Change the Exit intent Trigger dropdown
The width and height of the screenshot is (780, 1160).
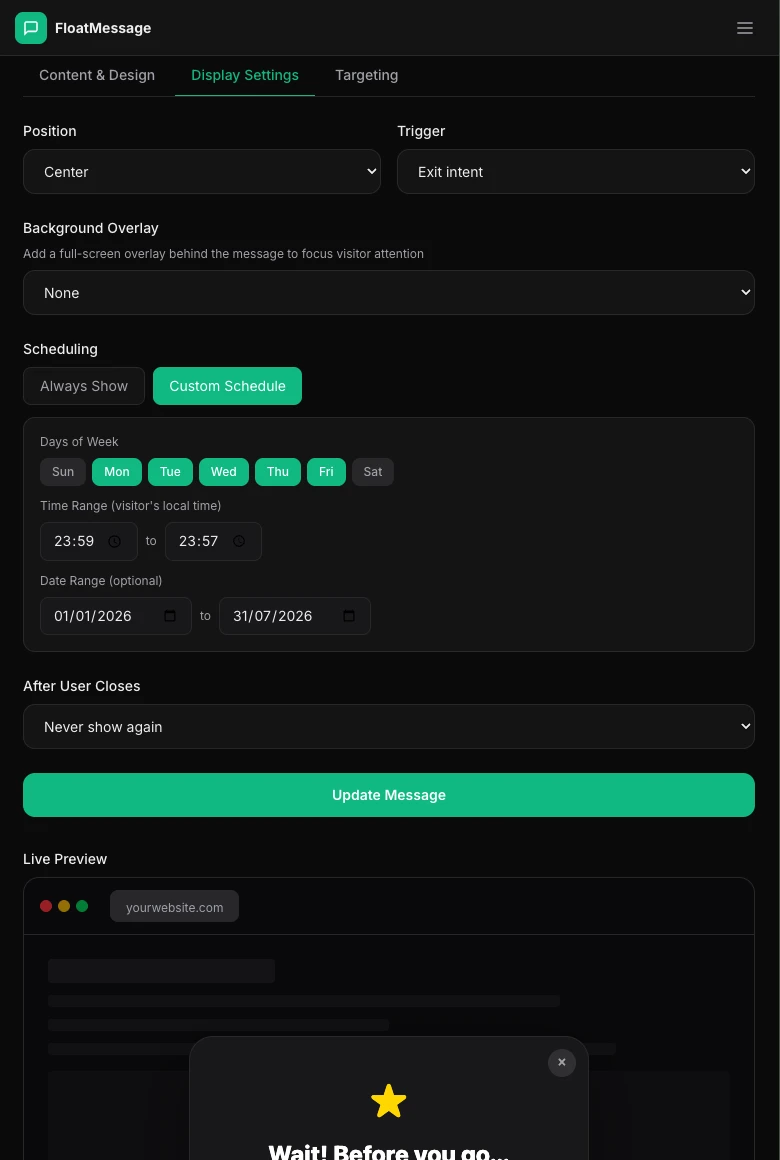point(576,171)
